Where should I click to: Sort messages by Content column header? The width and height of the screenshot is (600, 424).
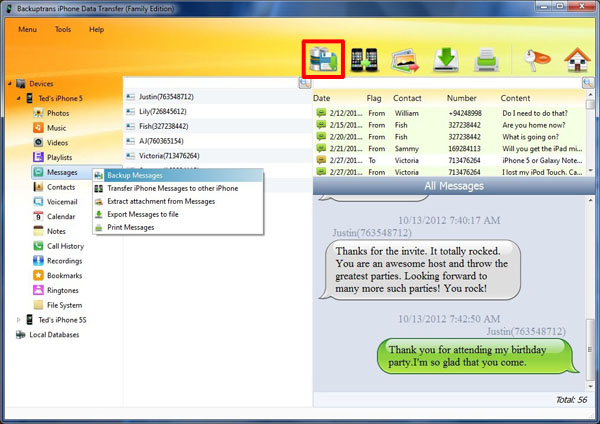tap(515, 98)
